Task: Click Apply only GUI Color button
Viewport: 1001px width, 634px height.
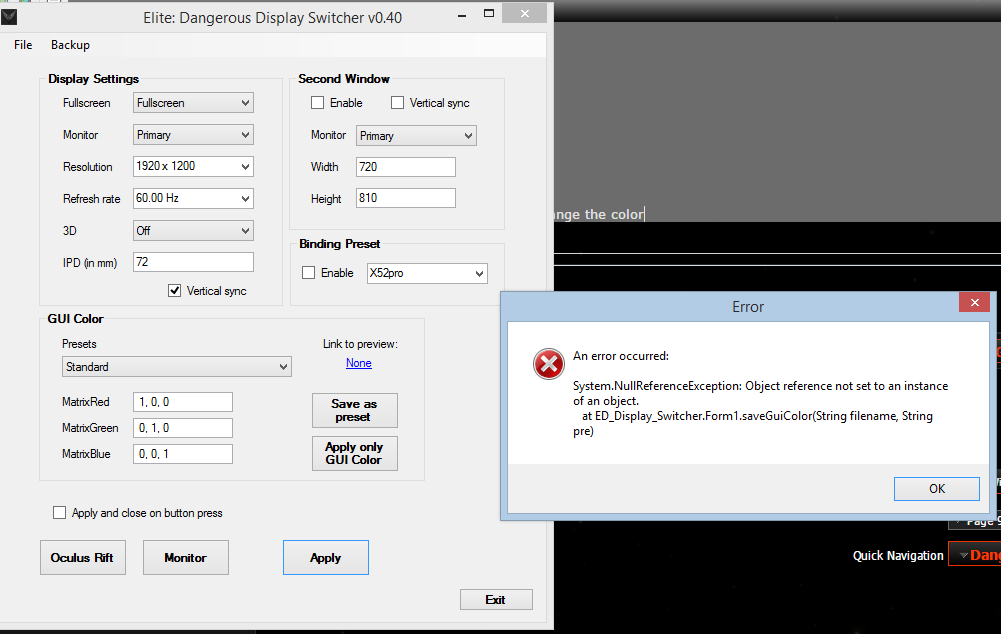Action: point(355,453)
